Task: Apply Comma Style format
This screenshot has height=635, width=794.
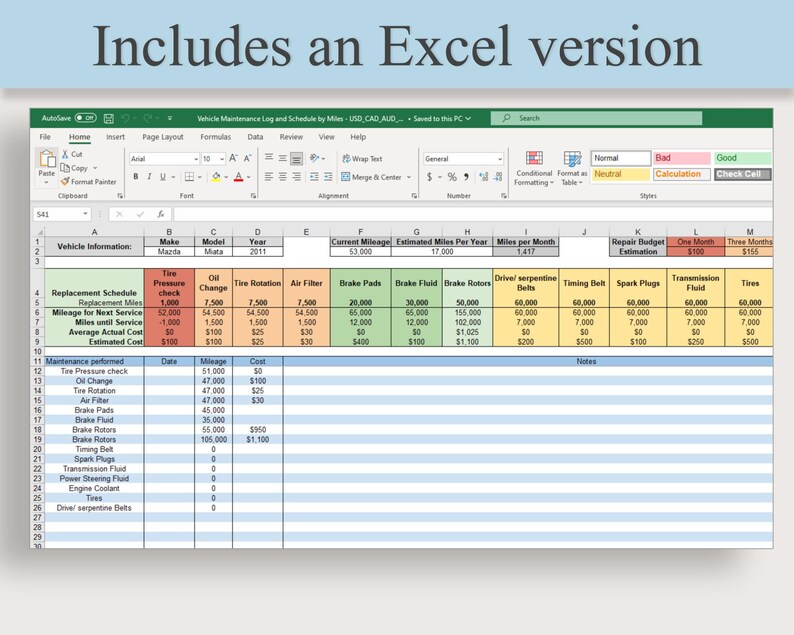Action: tap(466, 177)
